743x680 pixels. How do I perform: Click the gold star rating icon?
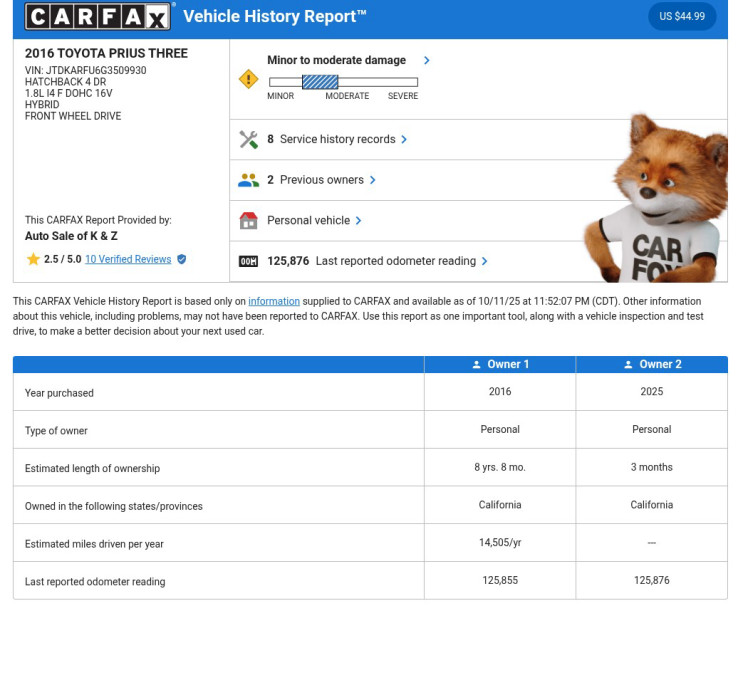33,259
